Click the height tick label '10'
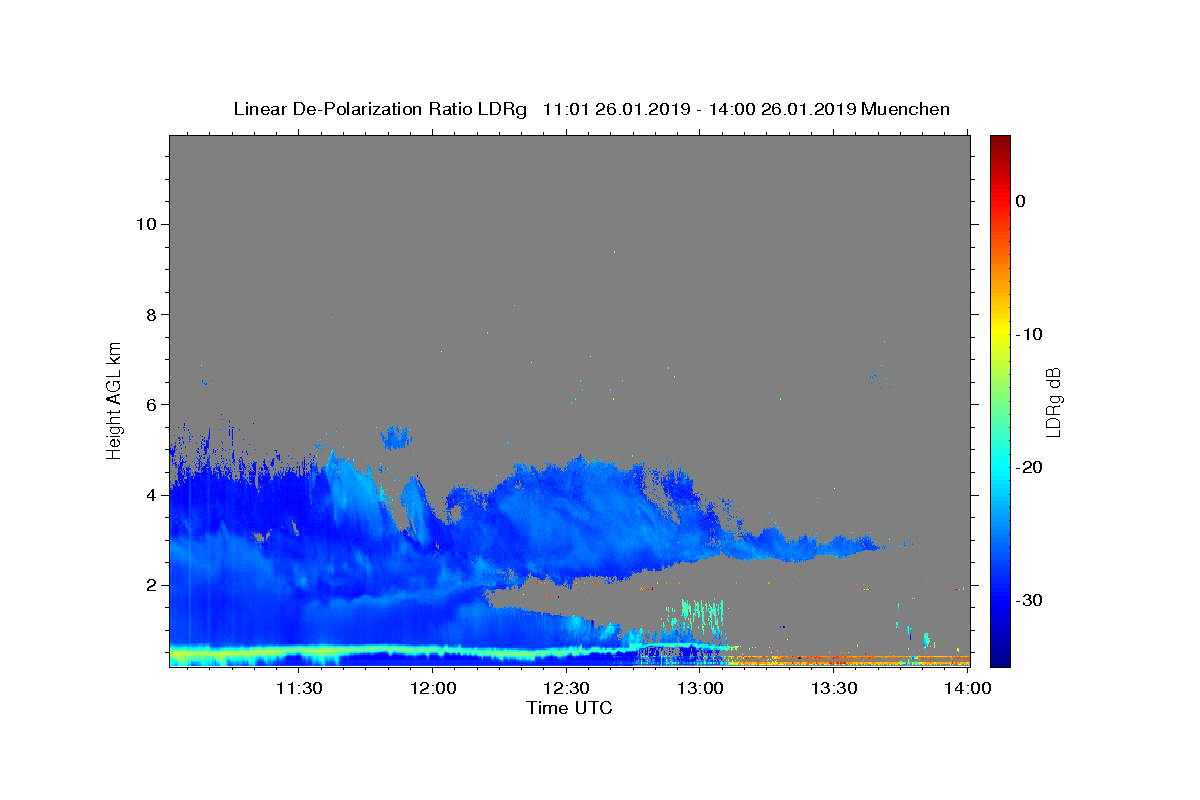This screenshot has height=800, width=1200. tap(146, 224)
